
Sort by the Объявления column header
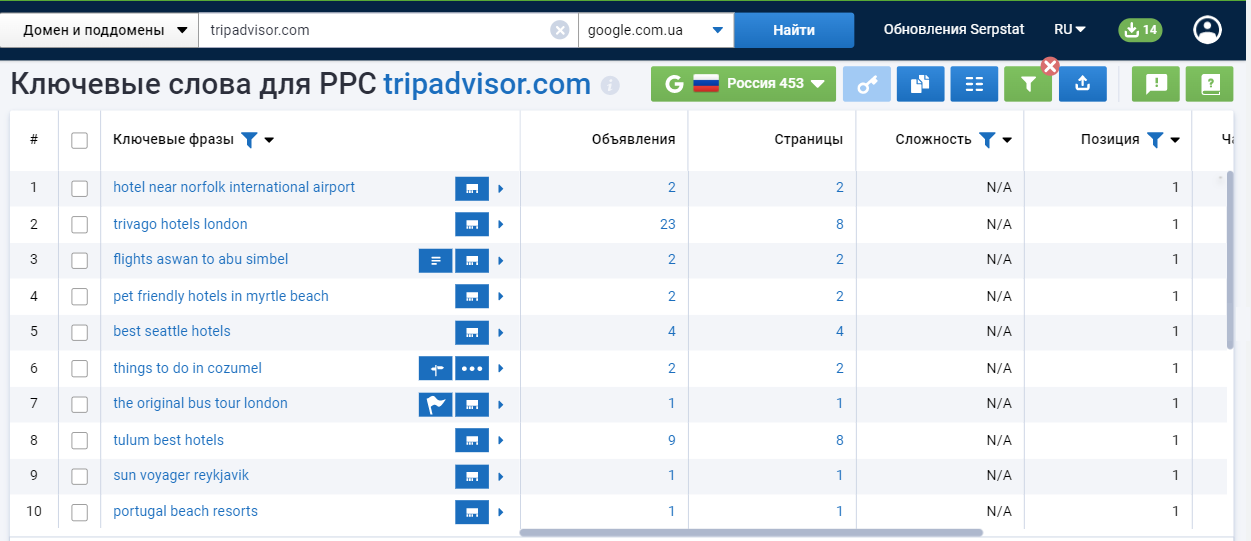[x=633, y=140]
